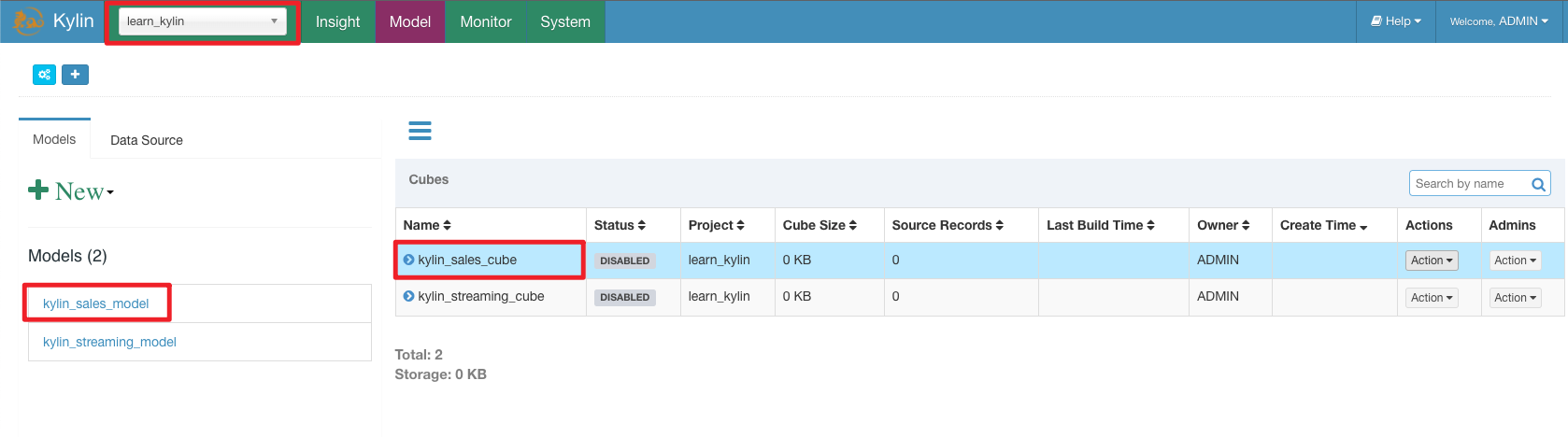The image size is (1568, 437).
Task: Go to the Monitor tab
Action: pyautogui.click(x=485, y=21)
